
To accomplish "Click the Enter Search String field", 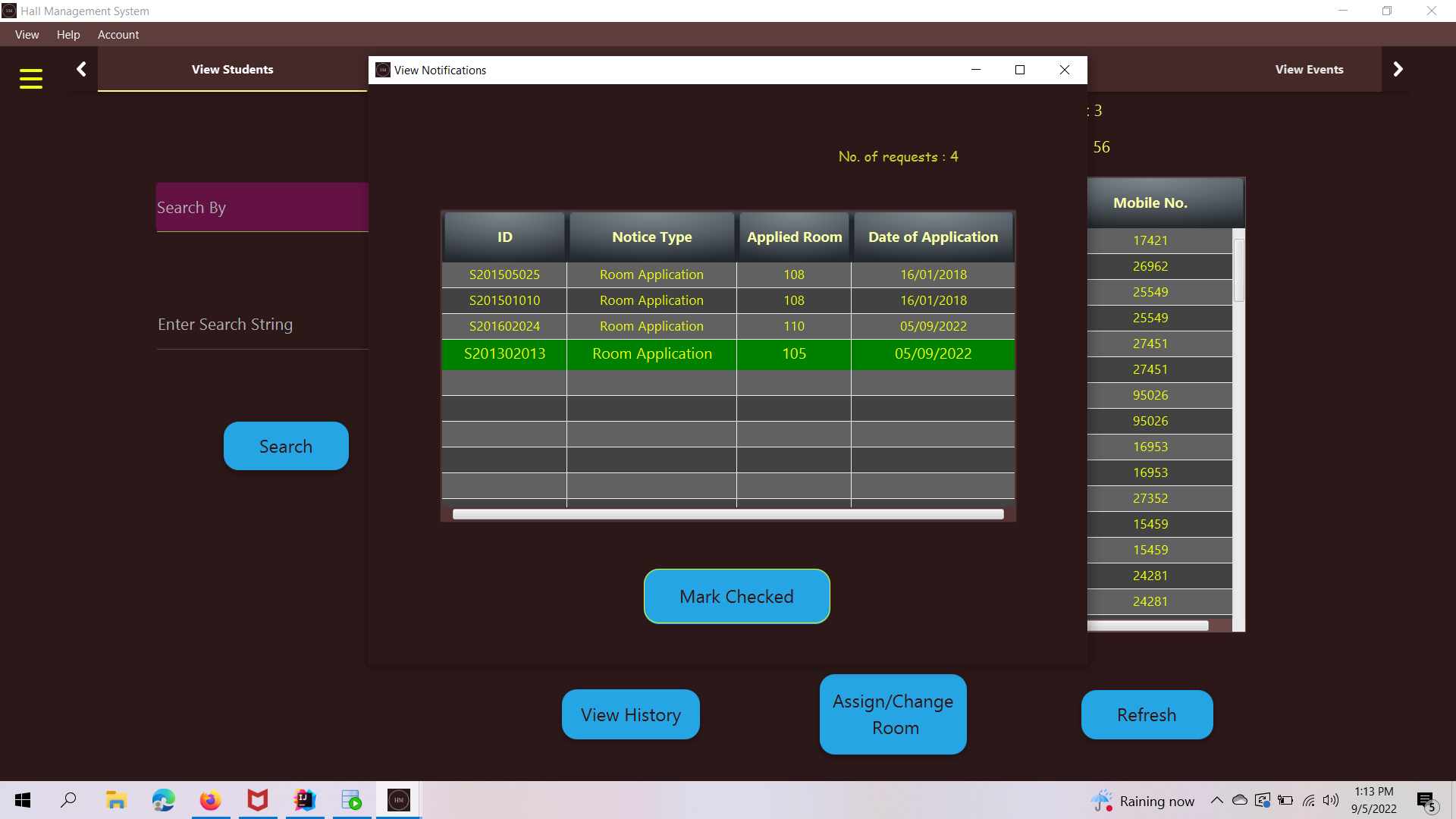I will pyautogui.click(x=262, y=325).
